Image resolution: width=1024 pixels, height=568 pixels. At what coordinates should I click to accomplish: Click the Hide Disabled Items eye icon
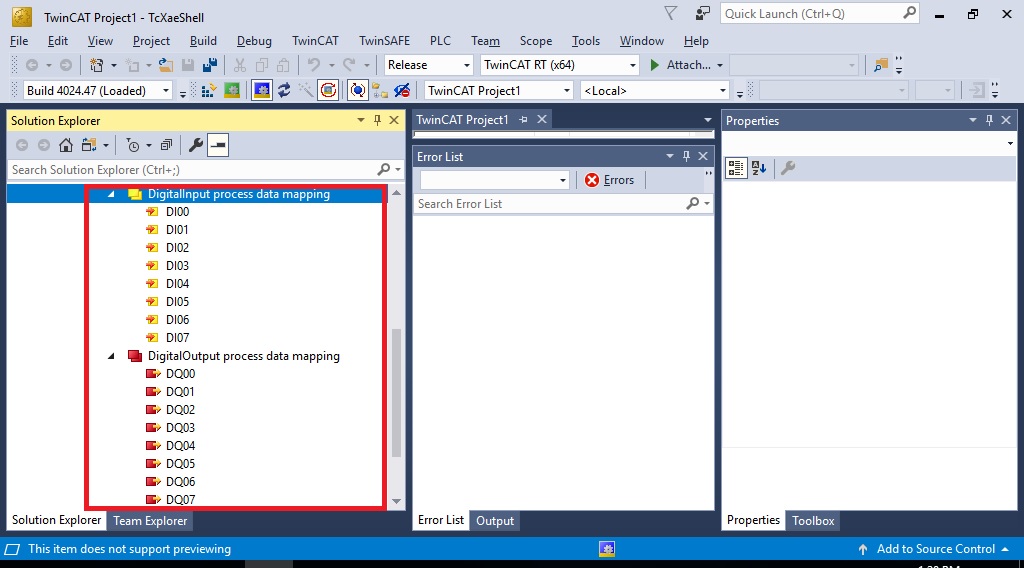(402, 90)
